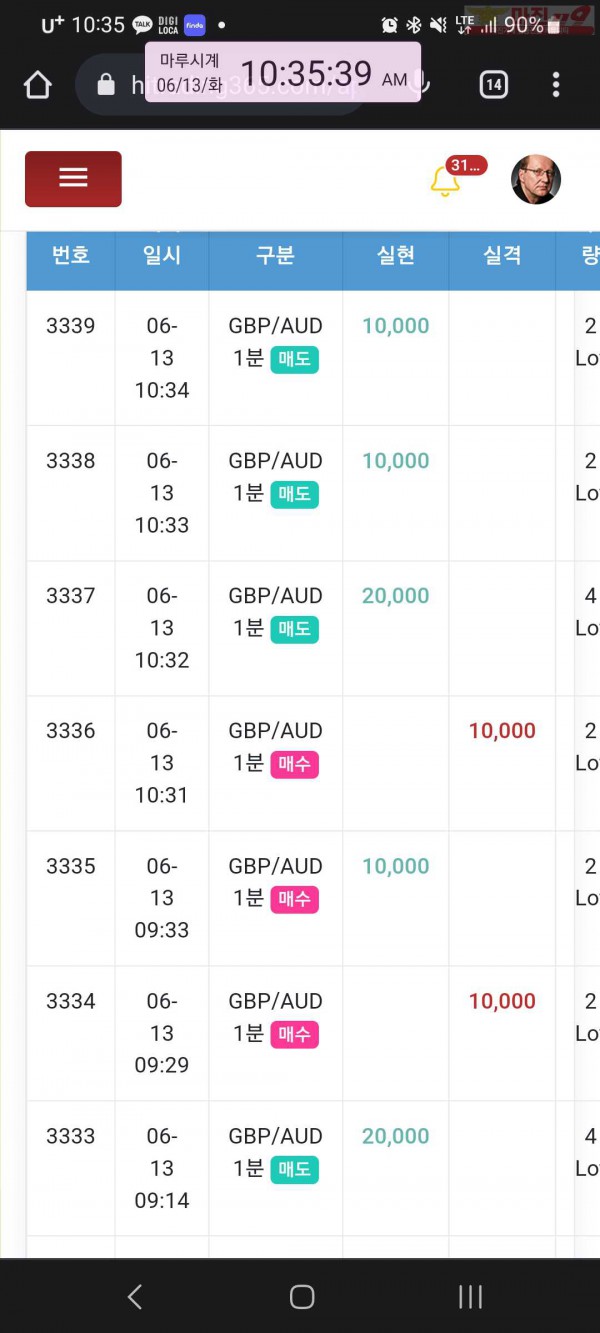Click the 실격 column header
Viewport: 600px width, 1333px height.
click(x=502, y=255)
